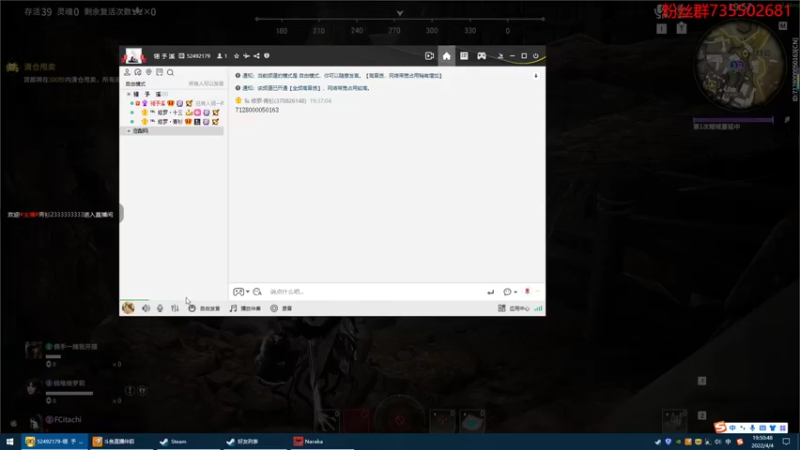
Task: Expand the dropdown arrow beside game emoji icon
Action: pos(247,292)
